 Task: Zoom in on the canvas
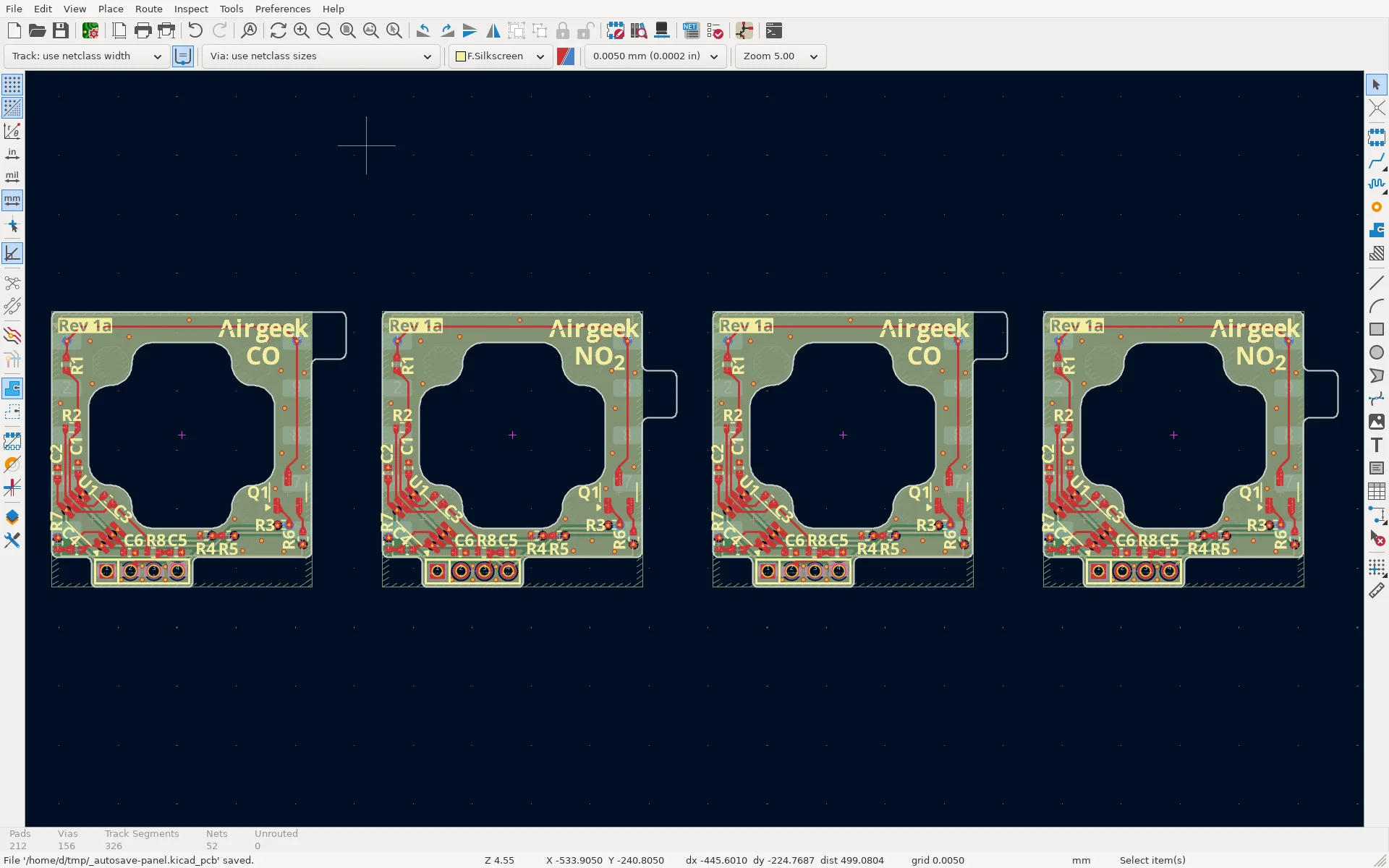tap(302, 30)
